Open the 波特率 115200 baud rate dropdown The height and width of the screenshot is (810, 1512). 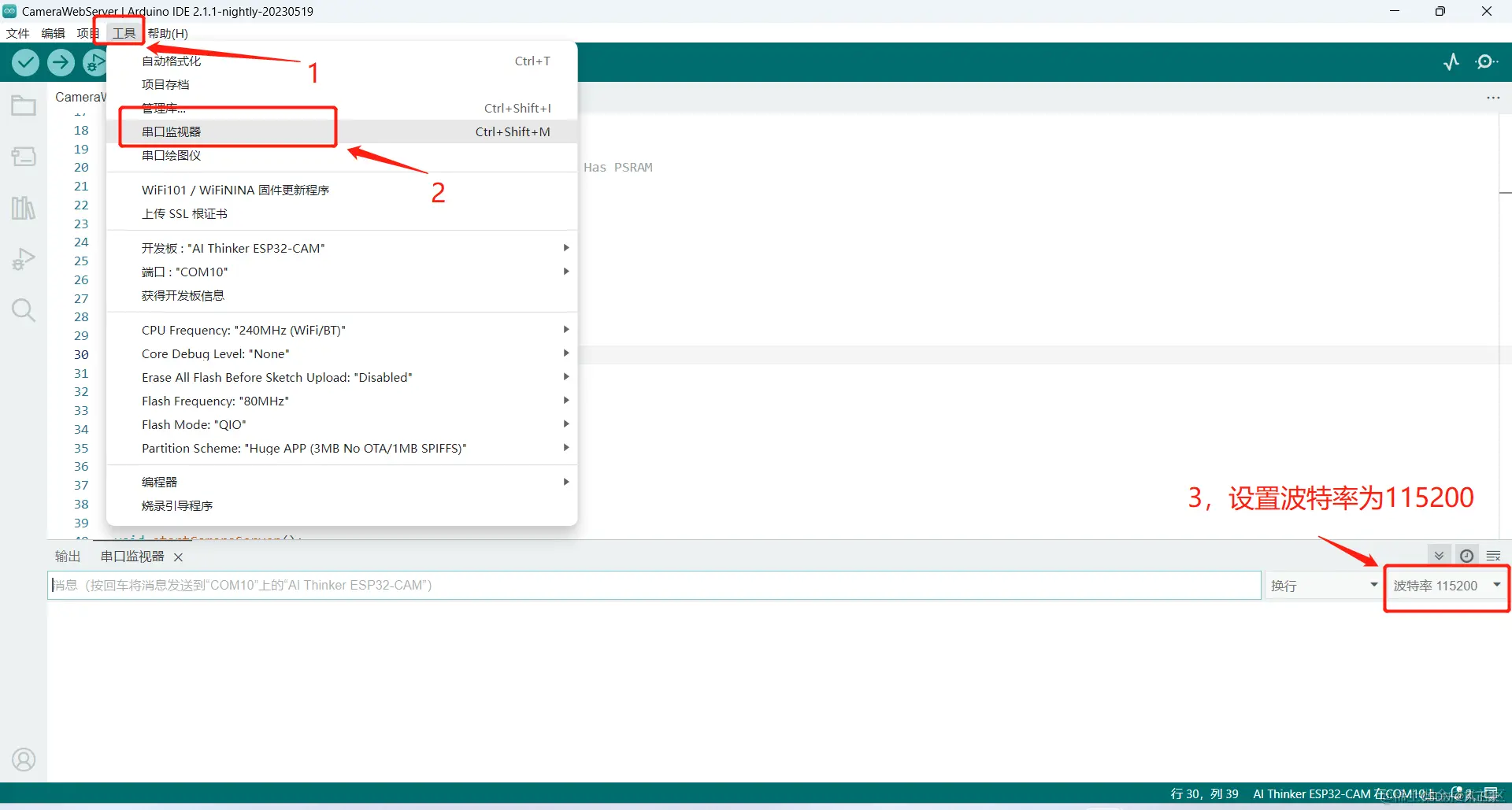tap(1447, 586)
